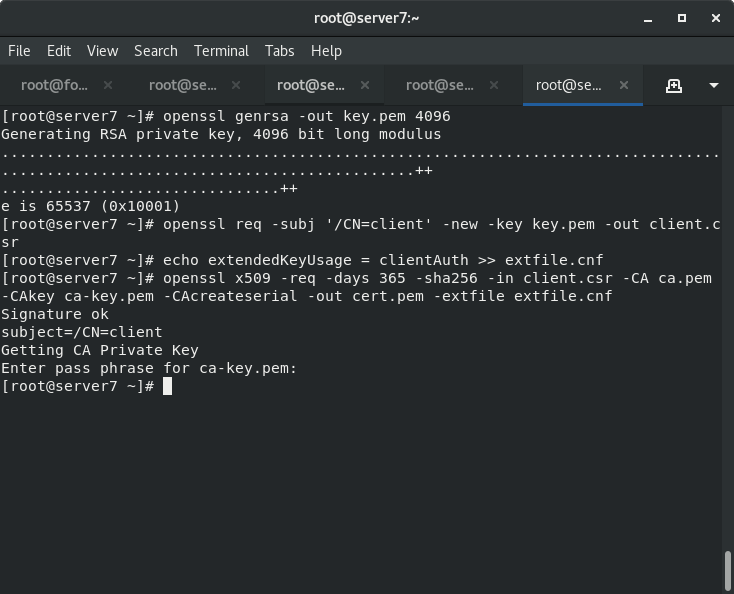Select the active fifth root@se... tab

point(568,85)
